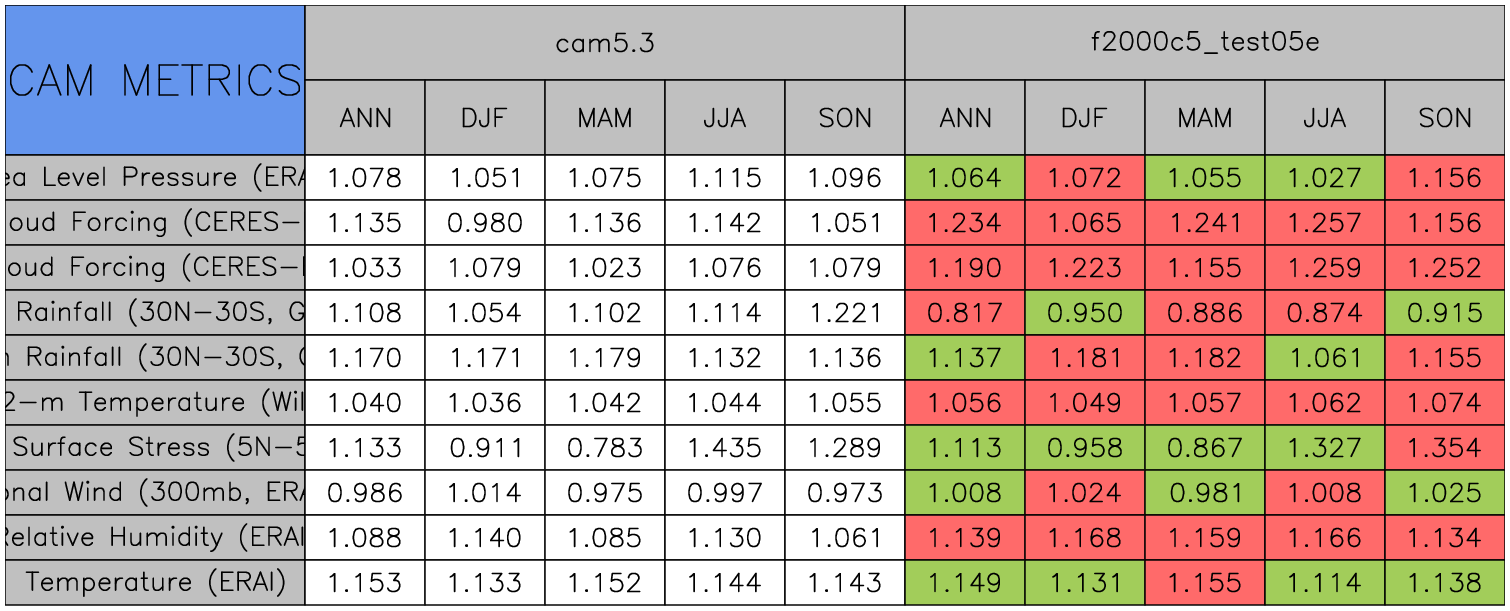Image resolution: width=1510 pixels, height=611 pixels.
Task: Click the red cell showing 1.259
Action: click(1325, 267)
